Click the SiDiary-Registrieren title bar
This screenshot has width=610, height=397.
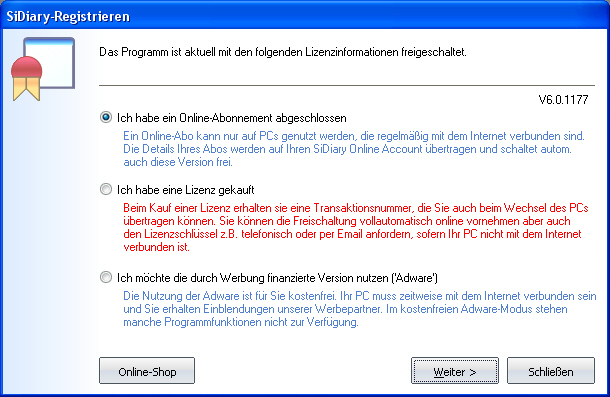[305, 16]
